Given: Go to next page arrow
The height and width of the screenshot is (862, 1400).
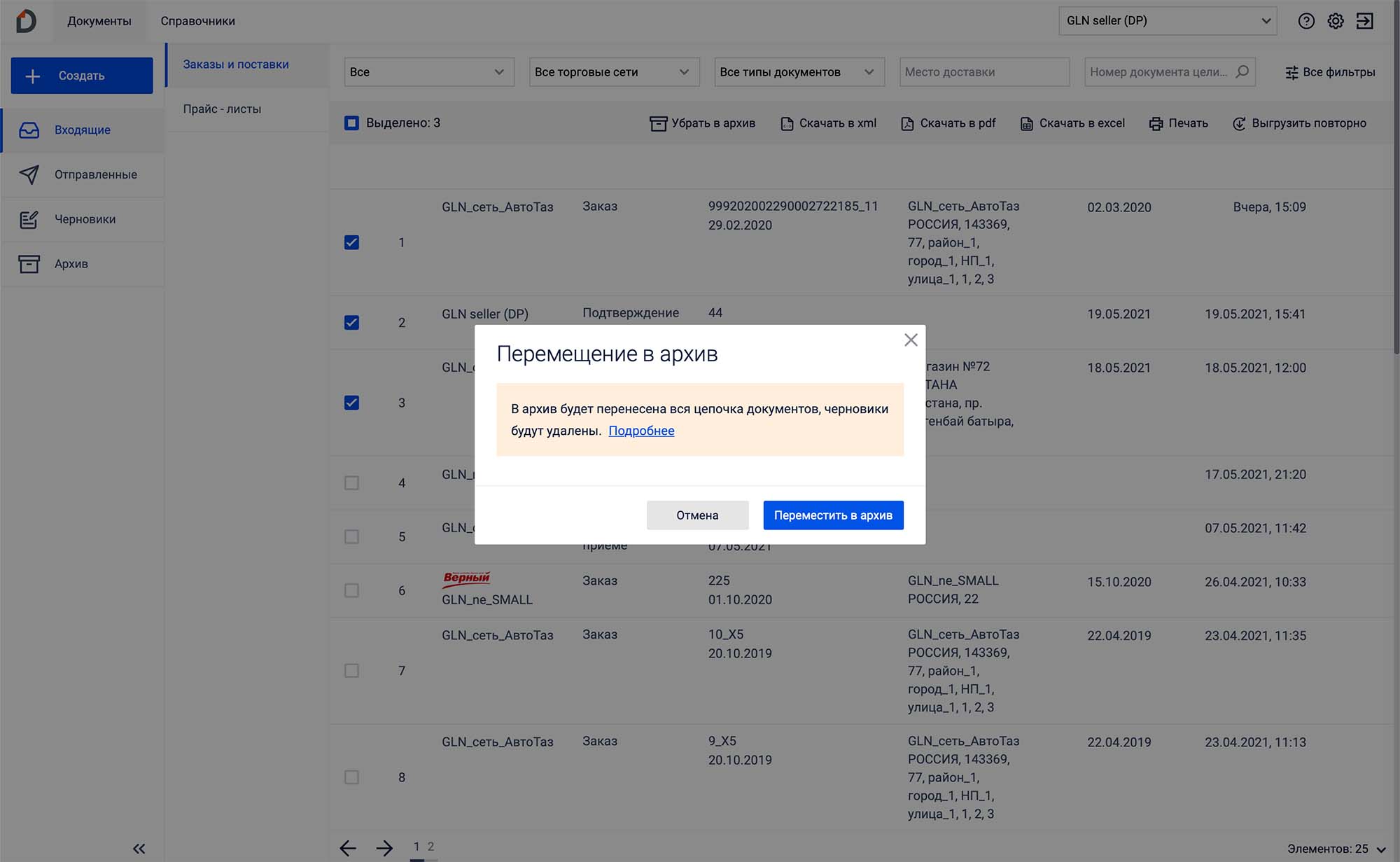Looking at the screenshot, I should pyautogui.click(x=384, y=849).
